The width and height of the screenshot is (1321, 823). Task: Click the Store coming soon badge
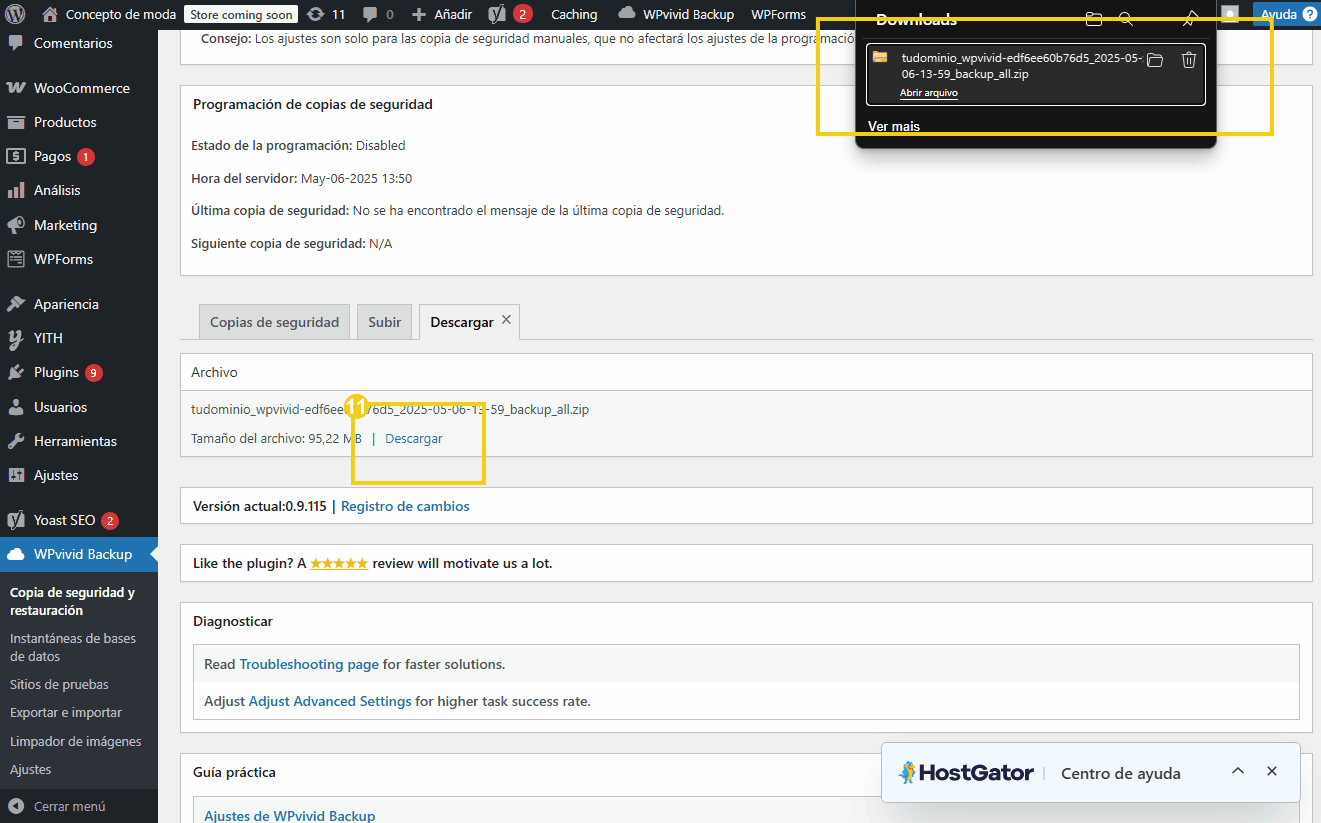(x=241, y=14)
